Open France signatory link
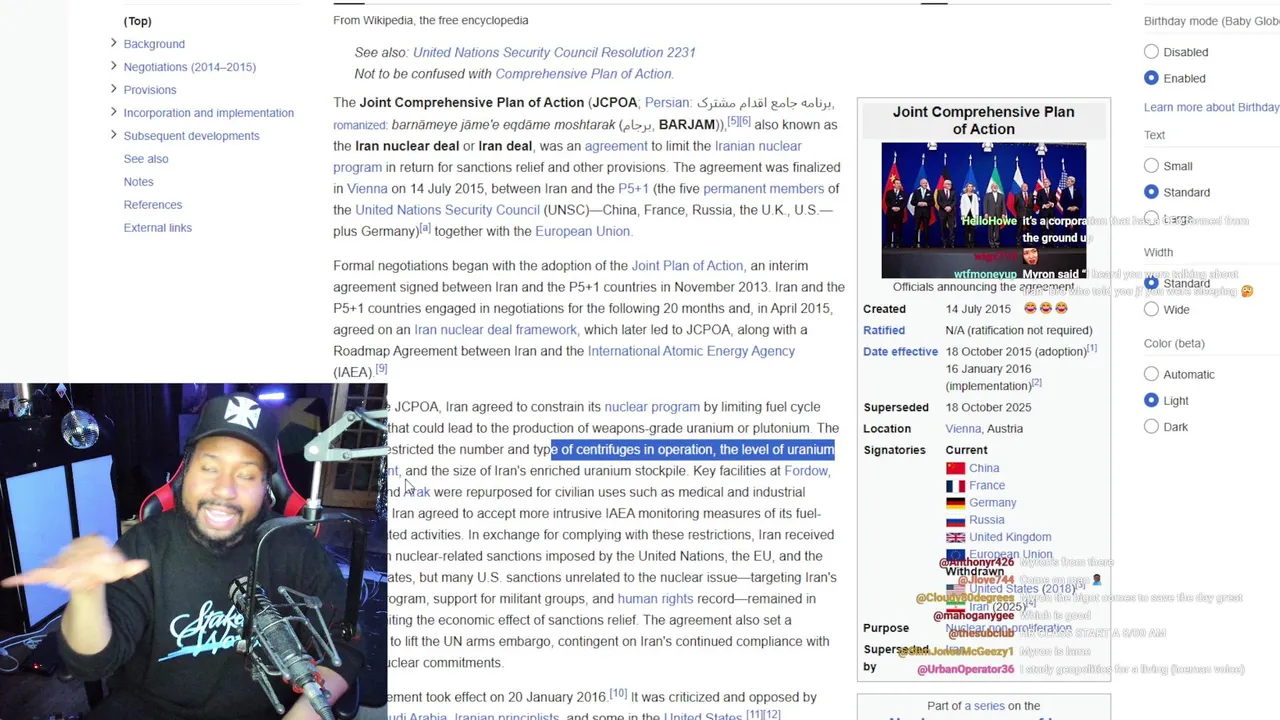Image resolution: width=1280 pixels, height=720 pixels. [987, 485]
